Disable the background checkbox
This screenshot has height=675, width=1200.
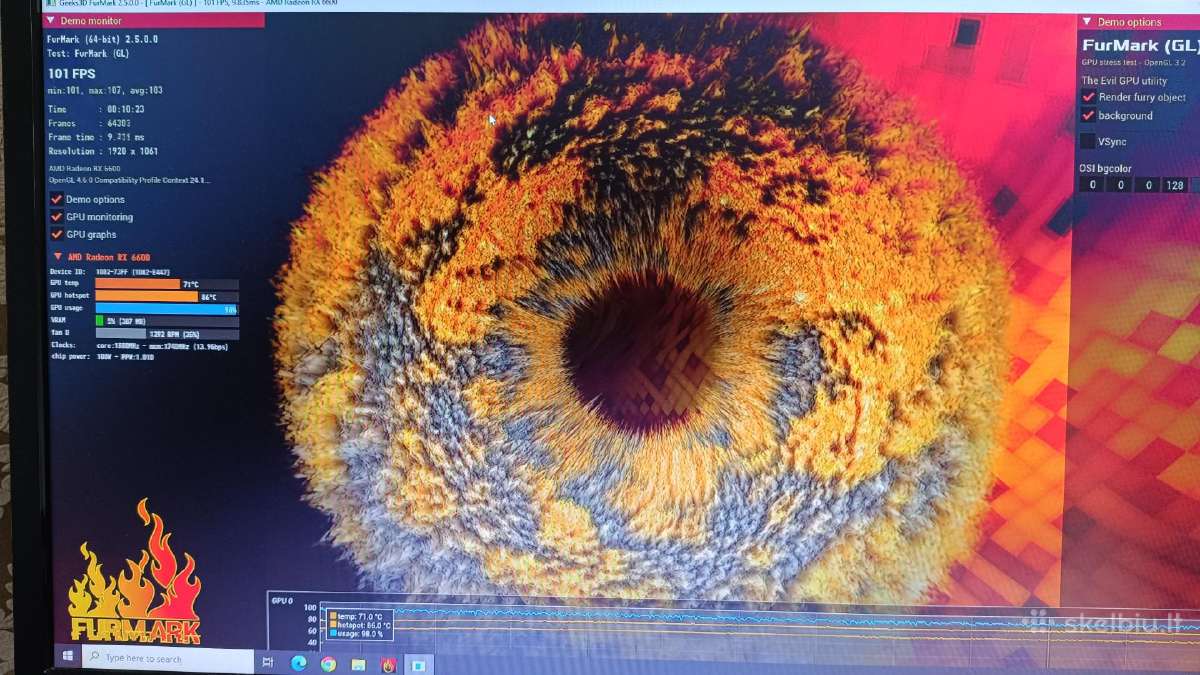point(1088,115)
